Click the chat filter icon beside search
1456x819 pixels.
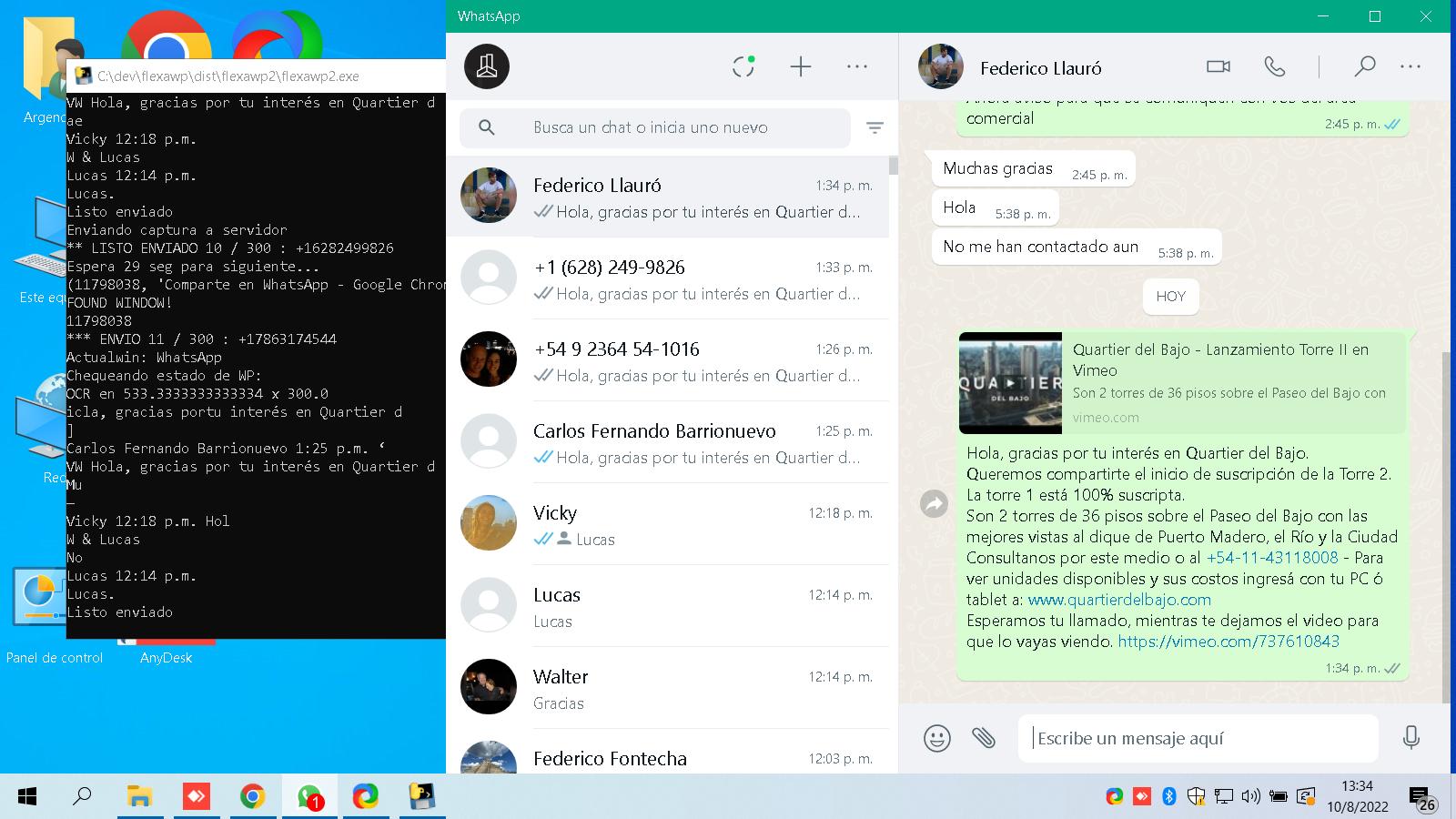(875, 128)
